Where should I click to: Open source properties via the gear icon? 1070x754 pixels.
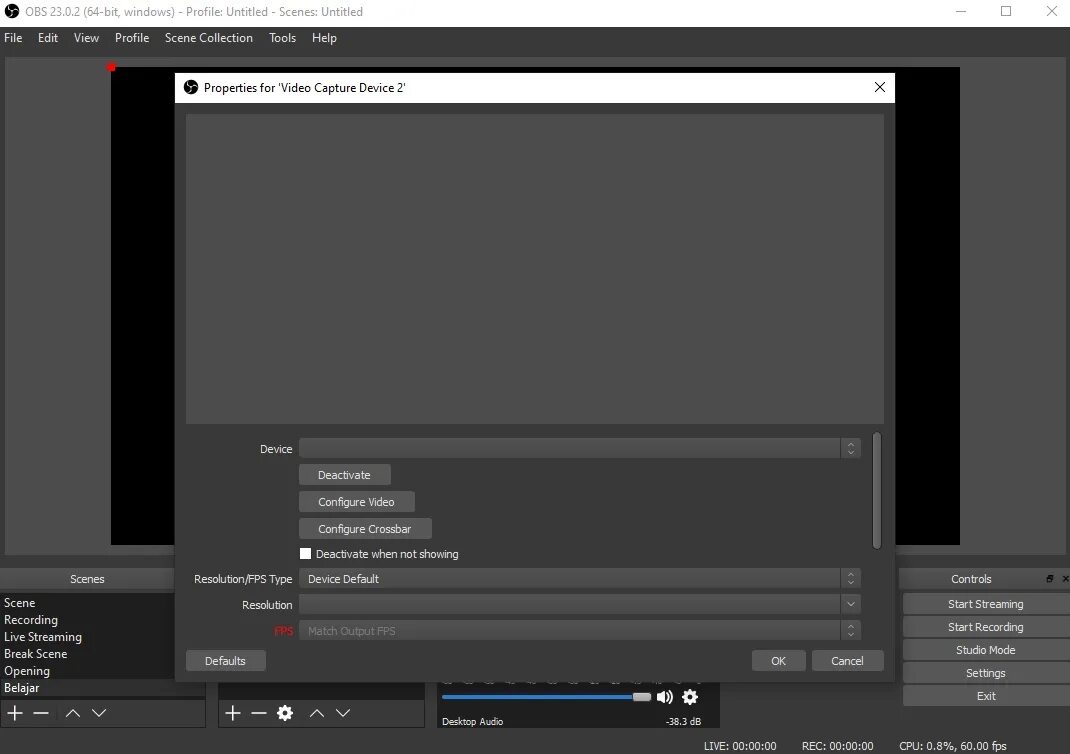point(285,712)
